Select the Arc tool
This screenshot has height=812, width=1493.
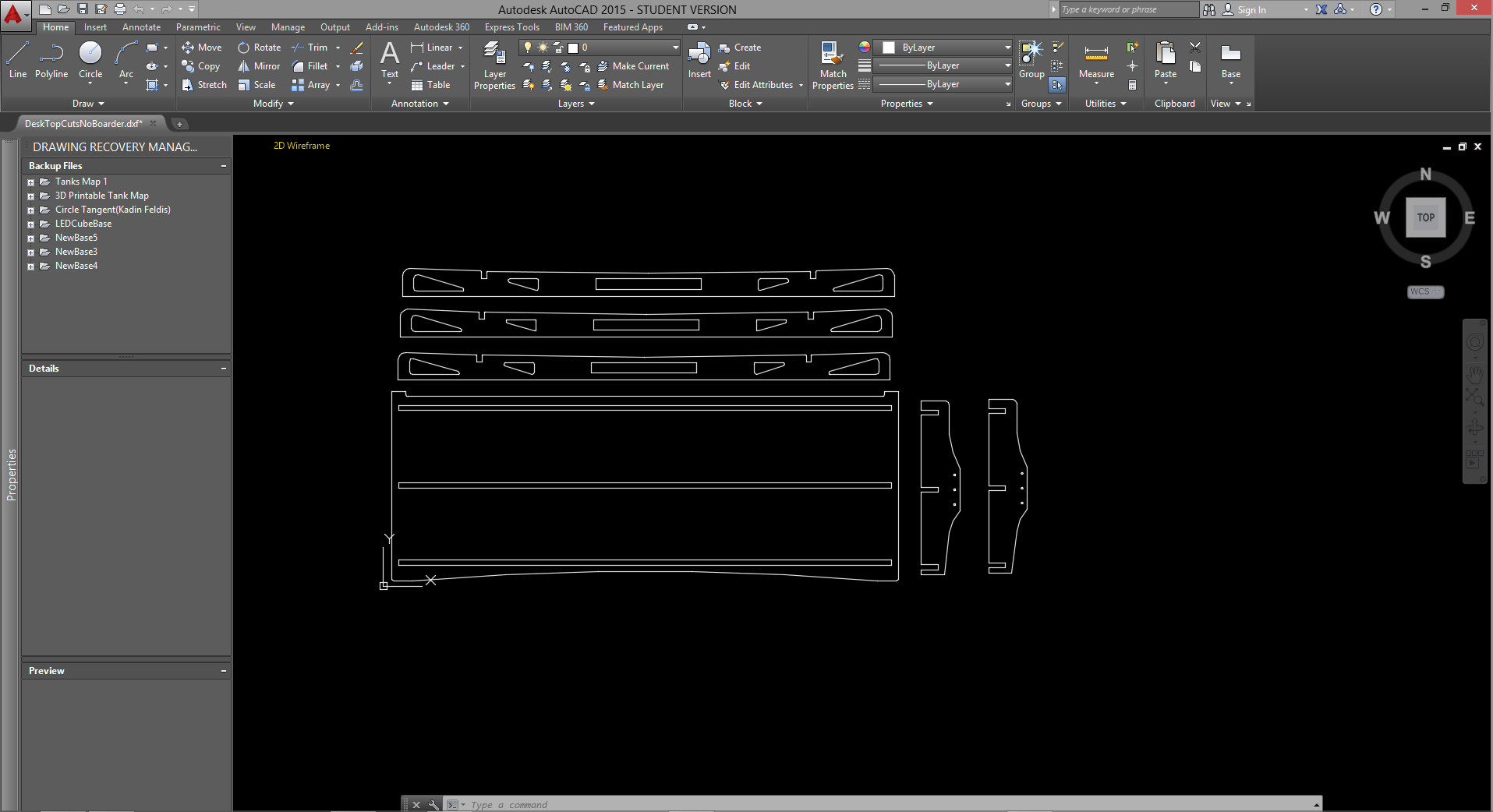(126, 61)
